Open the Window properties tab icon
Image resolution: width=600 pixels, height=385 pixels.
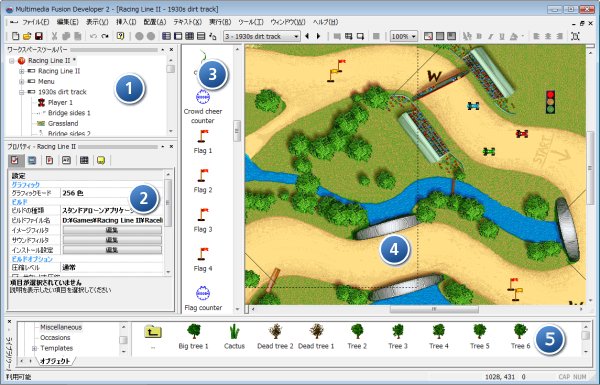coord(32,160)
